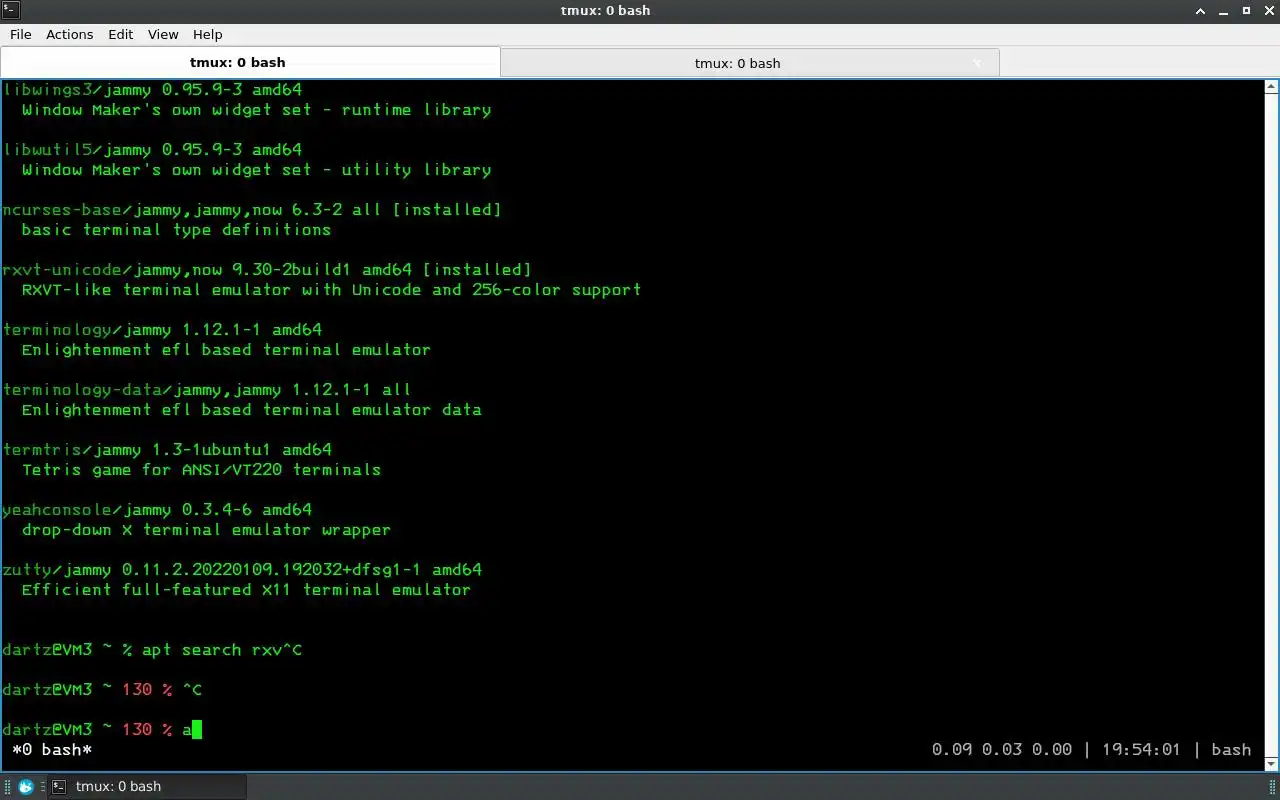Maximize the terminal window
This screenshot has height=800, width=1280.
(1246, 10)
